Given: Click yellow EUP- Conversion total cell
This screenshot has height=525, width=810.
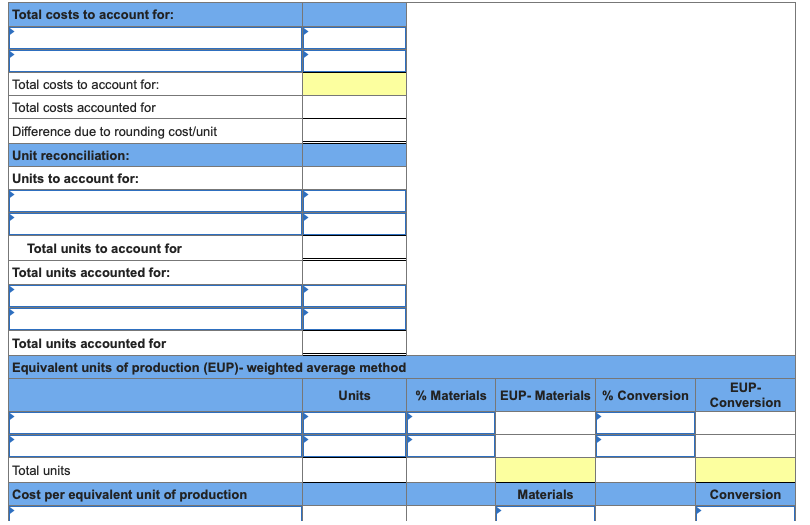Looking at the screenshot, I should [x=745, y=470].
